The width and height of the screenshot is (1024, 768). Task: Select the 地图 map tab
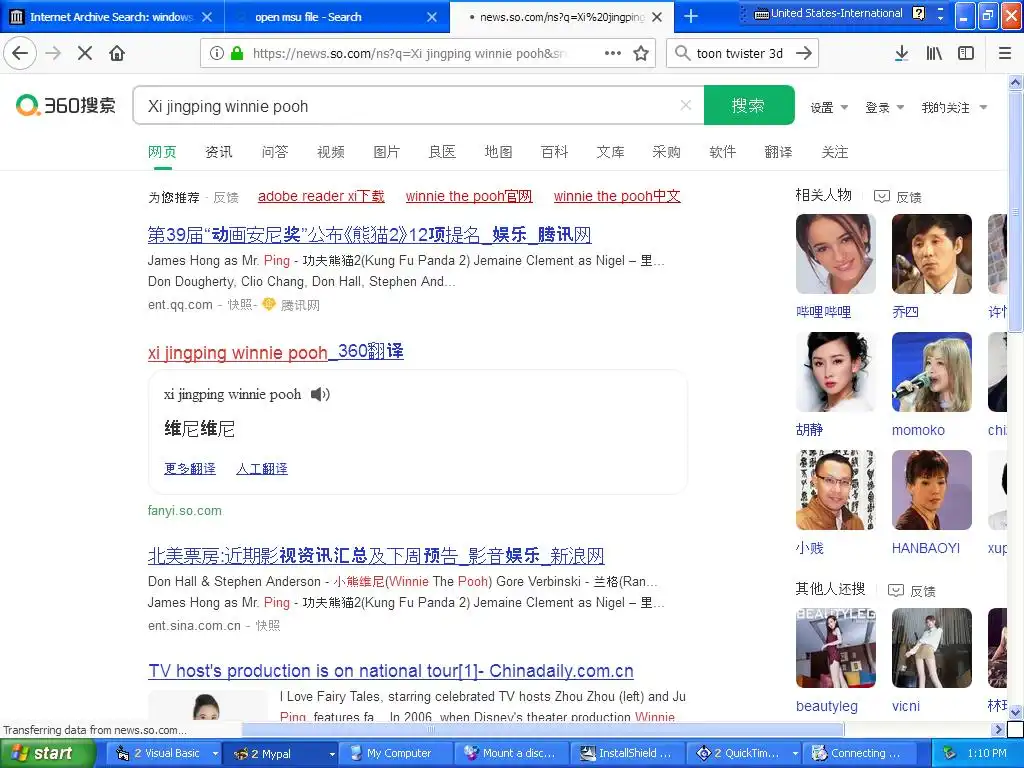(x=498, y=152)
